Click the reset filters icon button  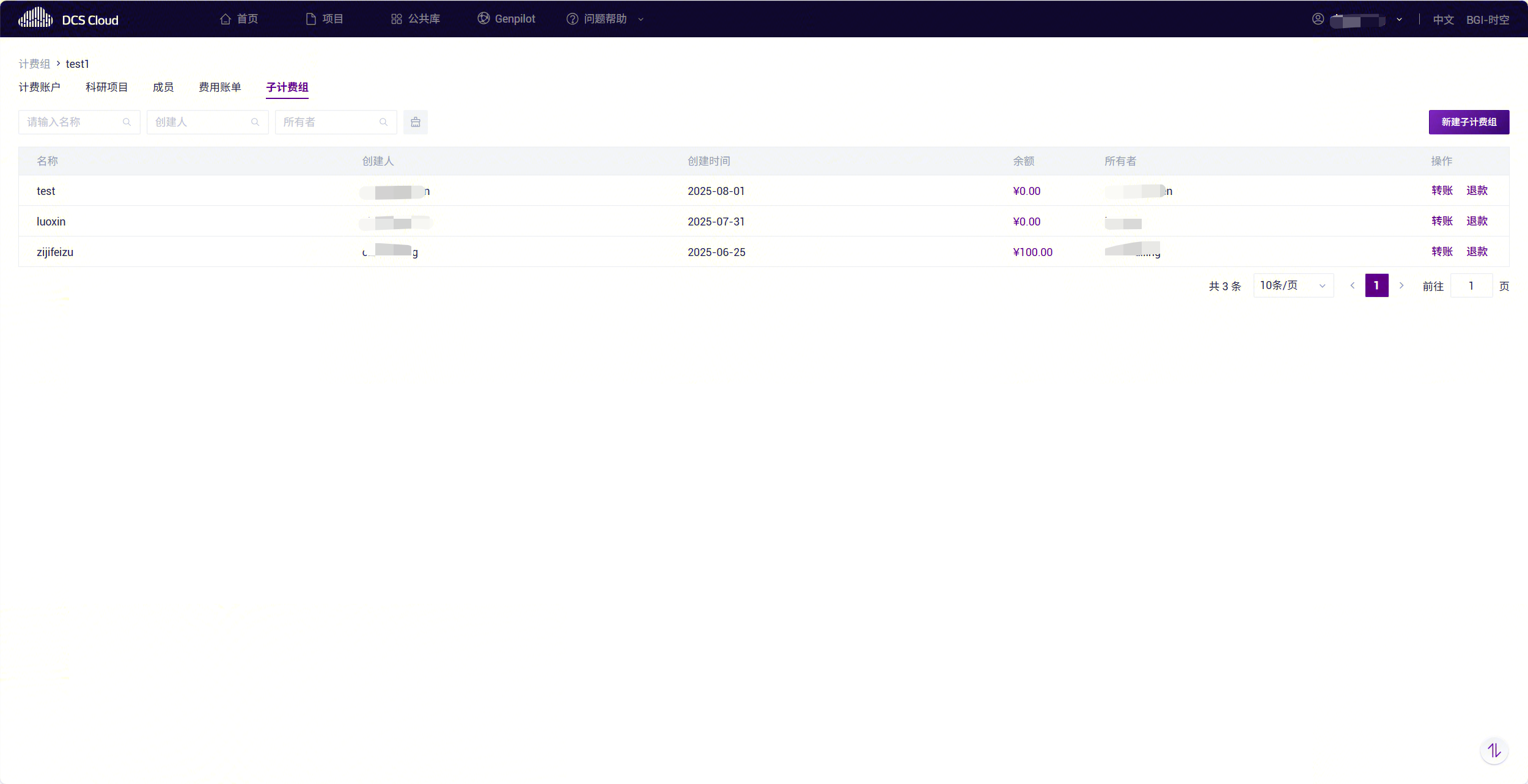(x=416, y=122)
